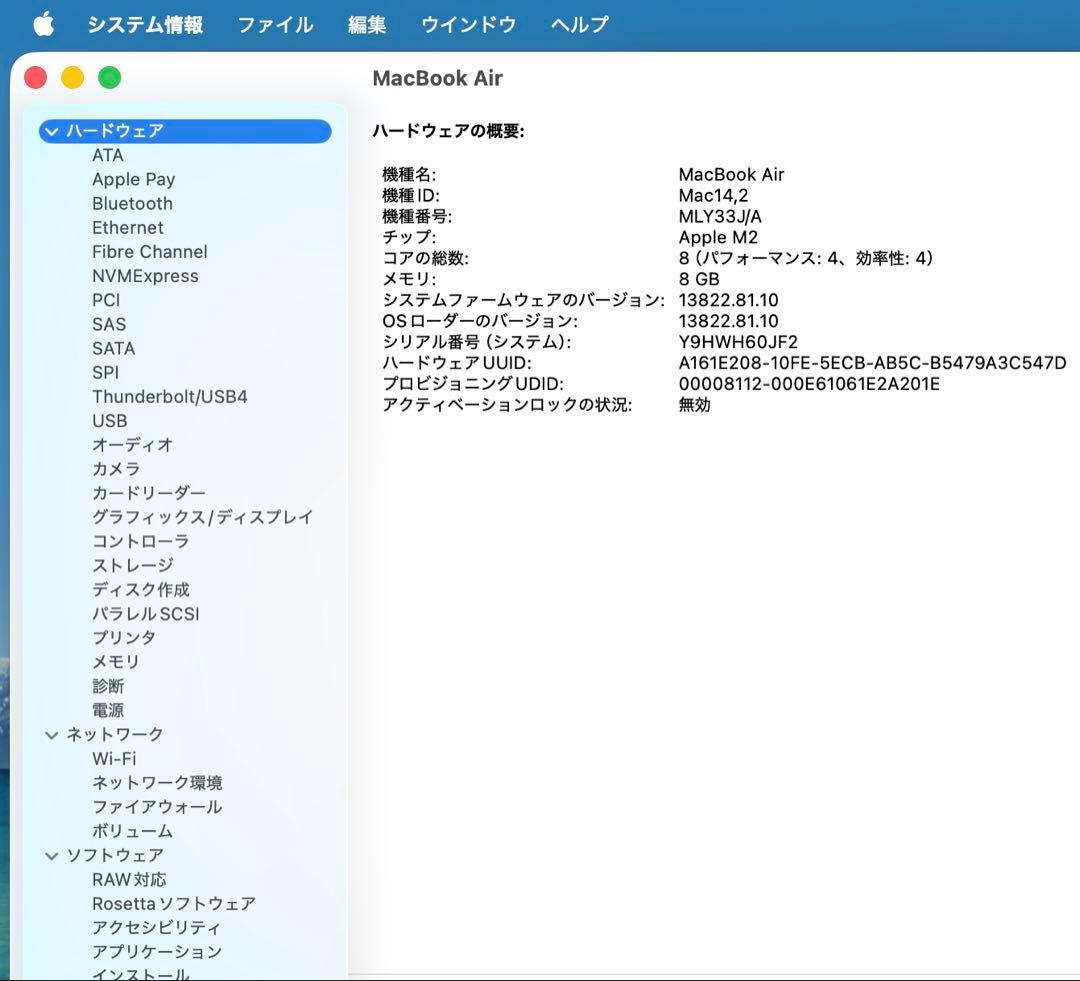The image size is (1080, 981).
Task: Select カメラ in the sidebar
Action: pos(116,469)
